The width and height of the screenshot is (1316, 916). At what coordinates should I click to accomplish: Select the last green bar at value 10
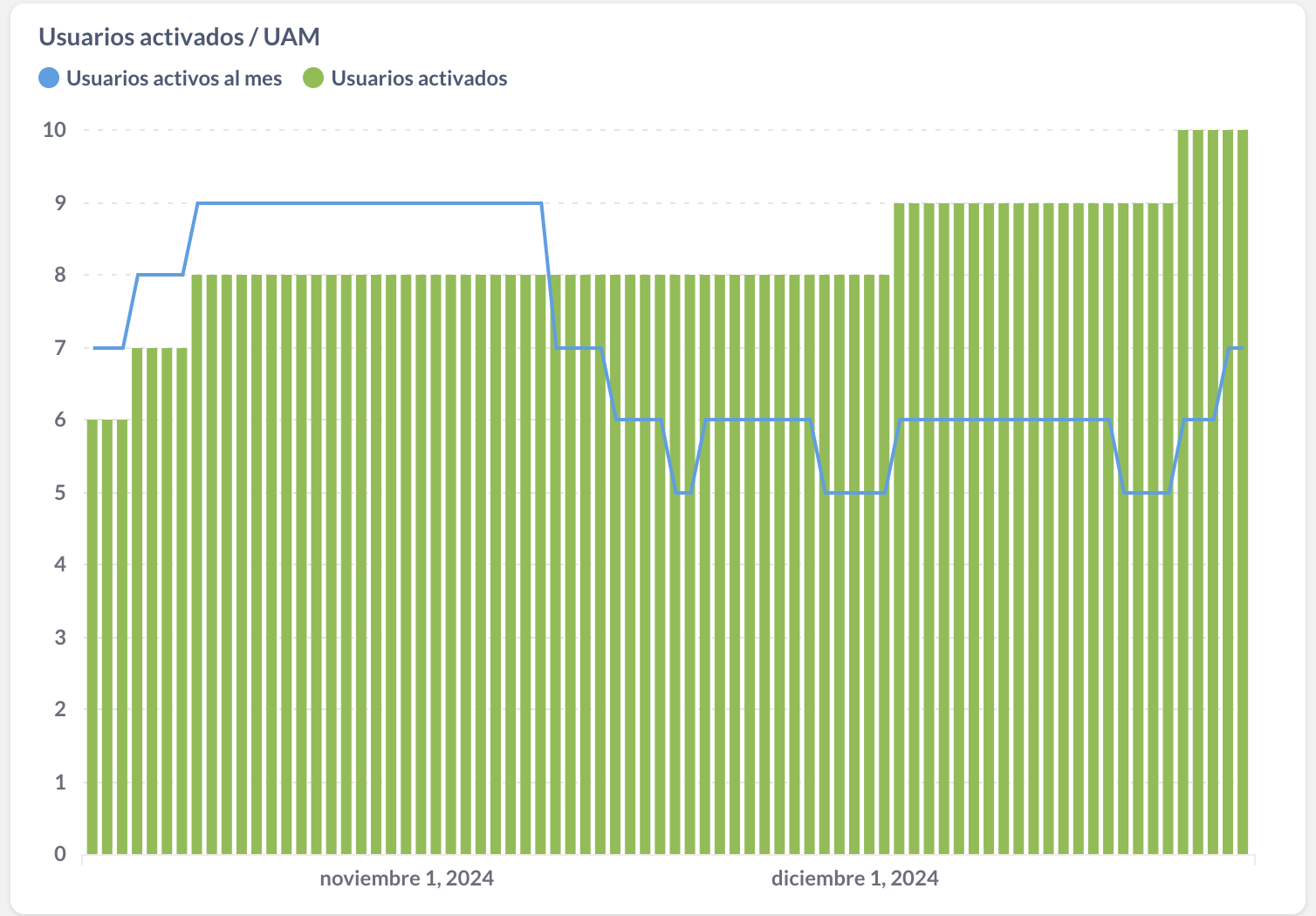[x=1243, y=492]
